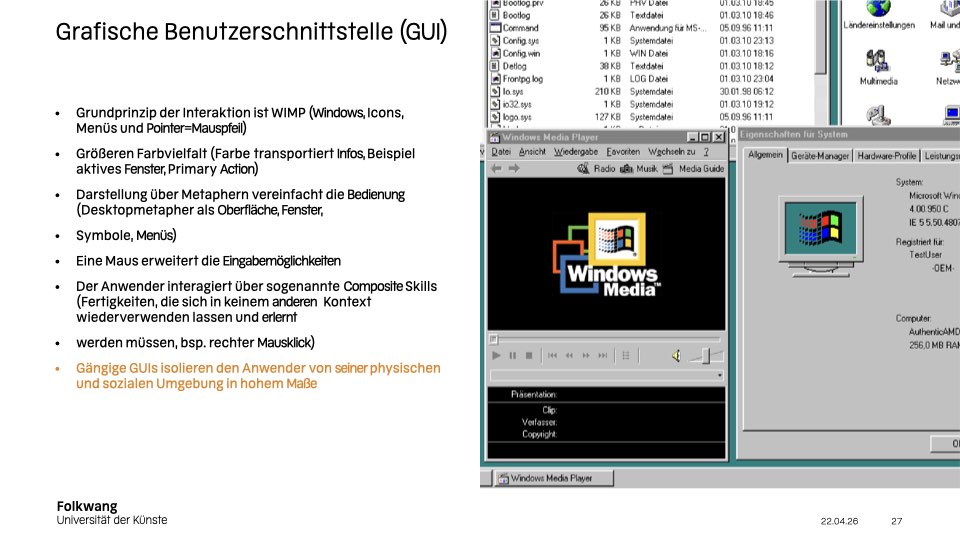Click the Frontpg.log file icon
Image resolution: width=960 pixels, height=540 pixels.
(x=495, y=79)
